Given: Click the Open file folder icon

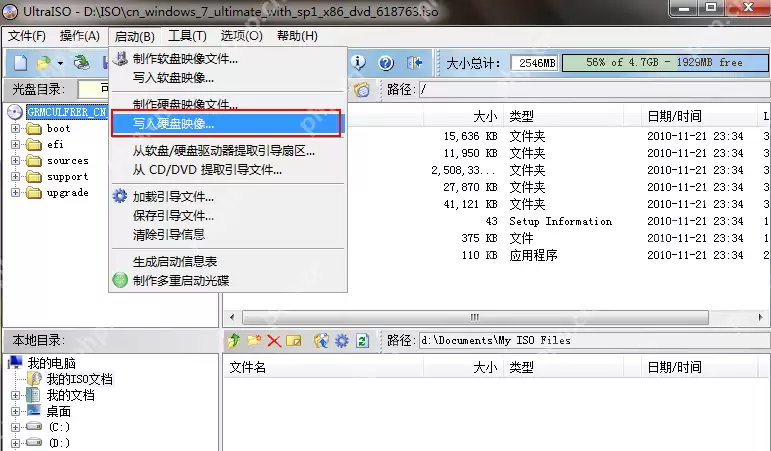Looking at the screenshot, I should pyautogui.click(x=44, y=63).
